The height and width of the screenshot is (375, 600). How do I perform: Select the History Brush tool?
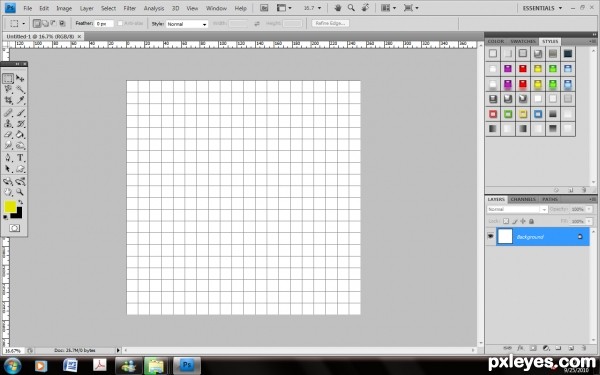click(20, 124)
